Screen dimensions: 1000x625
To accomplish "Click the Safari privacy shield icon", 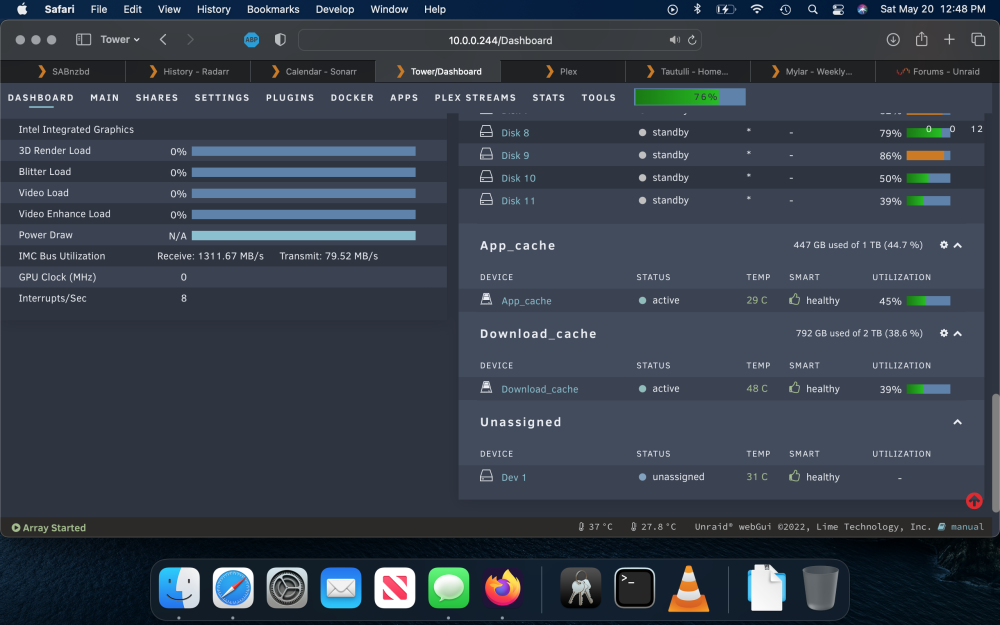I will [x=280, y=40].
